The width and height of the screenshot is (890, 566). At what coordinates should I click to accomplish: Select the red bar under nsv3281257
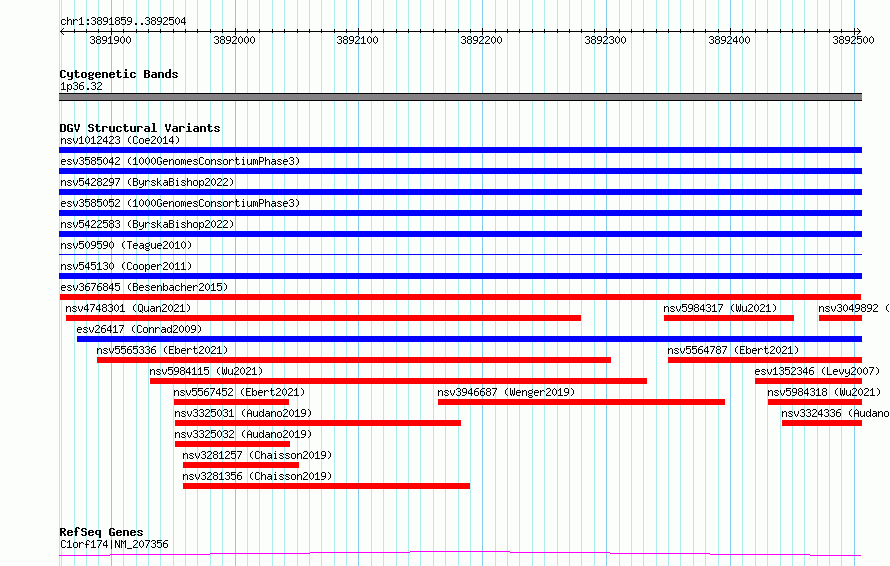241,465
